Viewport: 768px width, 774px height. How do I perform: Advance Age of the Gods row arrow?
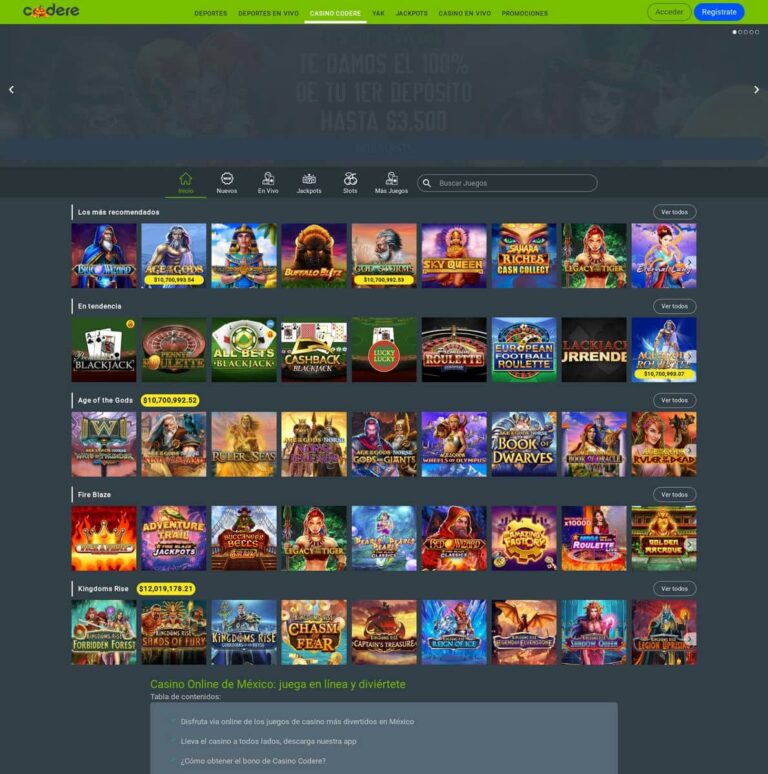pyautogui.click(x=690, y=450)
